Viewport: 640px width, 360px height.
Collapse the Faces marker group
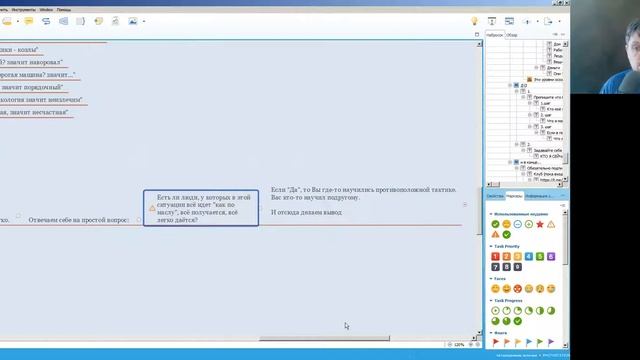pos(491,279)
